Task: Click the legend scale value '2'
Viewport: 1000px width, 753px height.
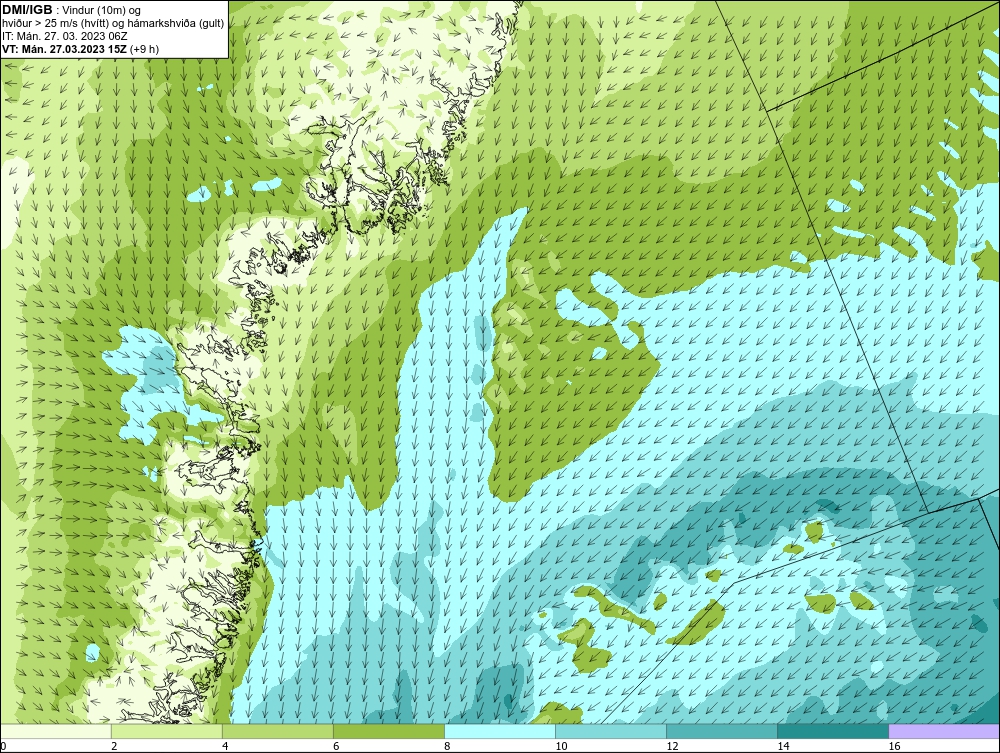Action: [x=114, y=746]
